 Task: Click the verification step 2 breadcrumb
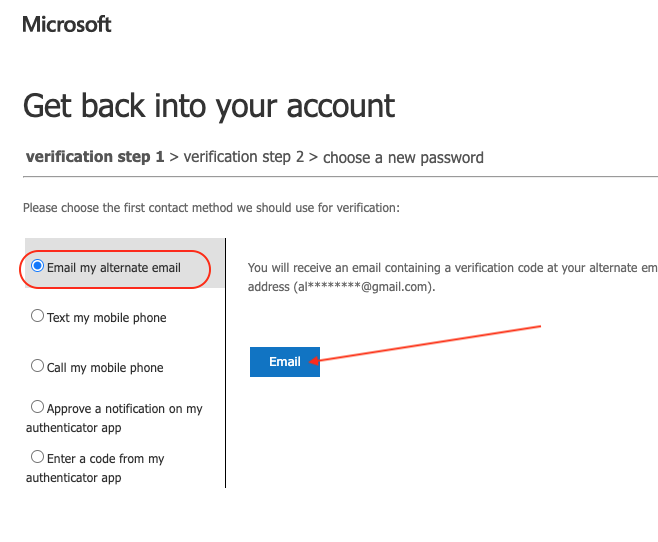coord(244,157)
